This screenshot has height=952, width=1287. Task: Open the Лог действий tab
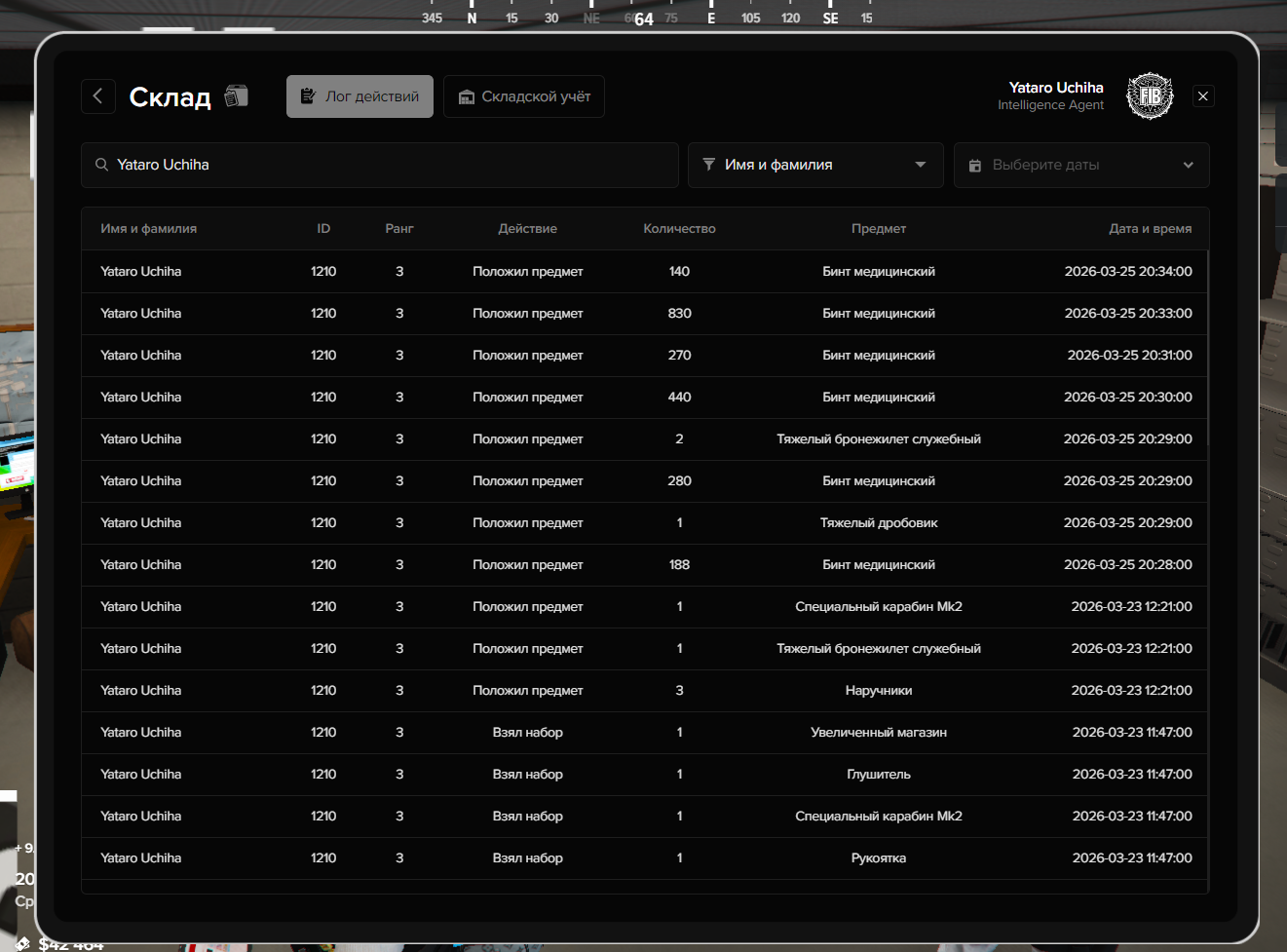[360, 96]
